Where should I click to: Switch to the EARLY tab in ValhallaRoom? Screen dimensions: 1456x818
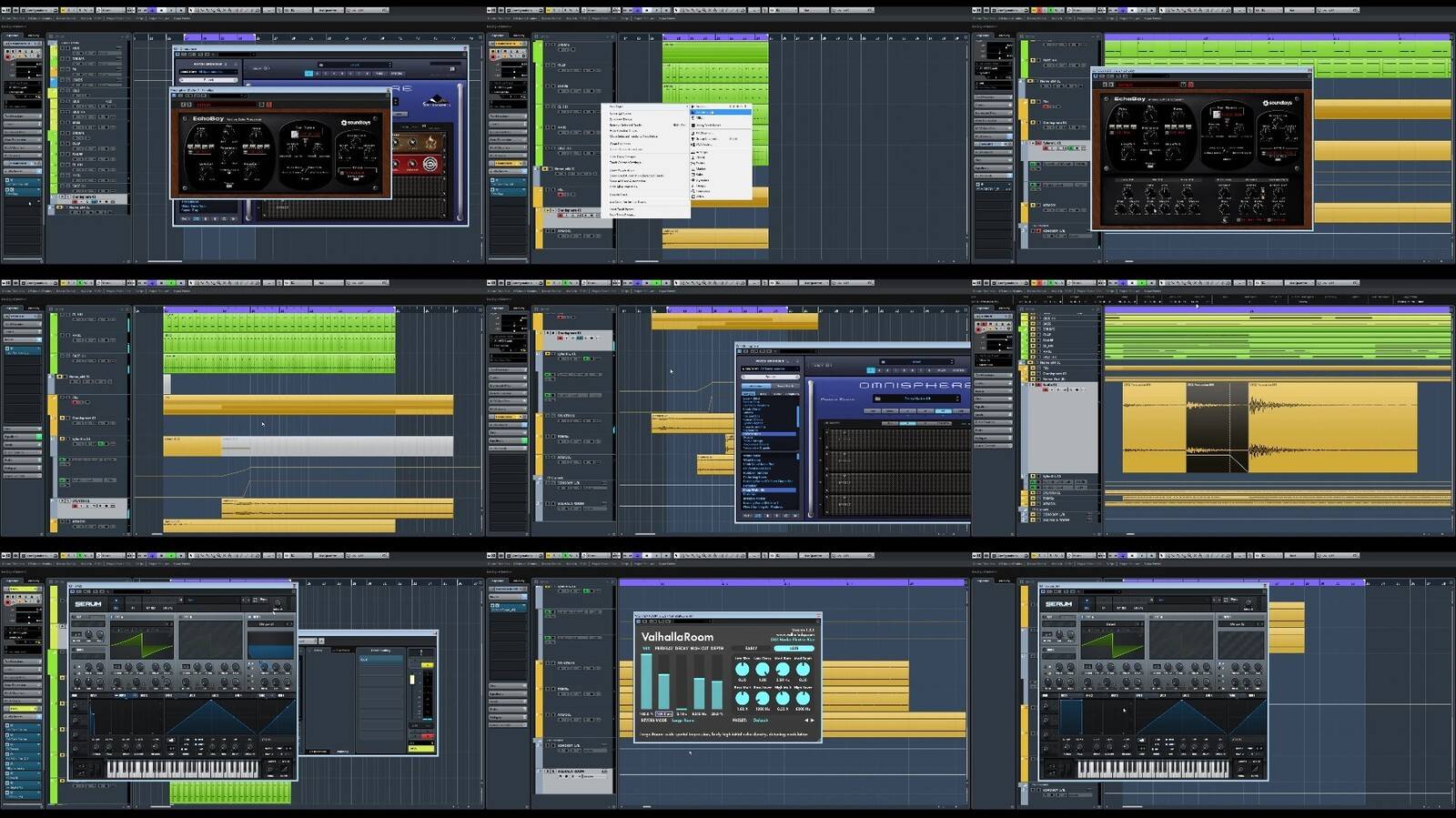[752, 649]
